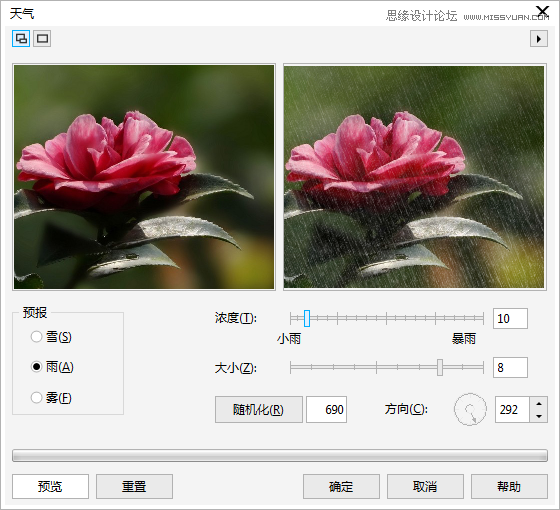The width and height of the screenshot is (560, 510).
Task: Click the 预览 preview button
Action: click(x=50, y=486)
